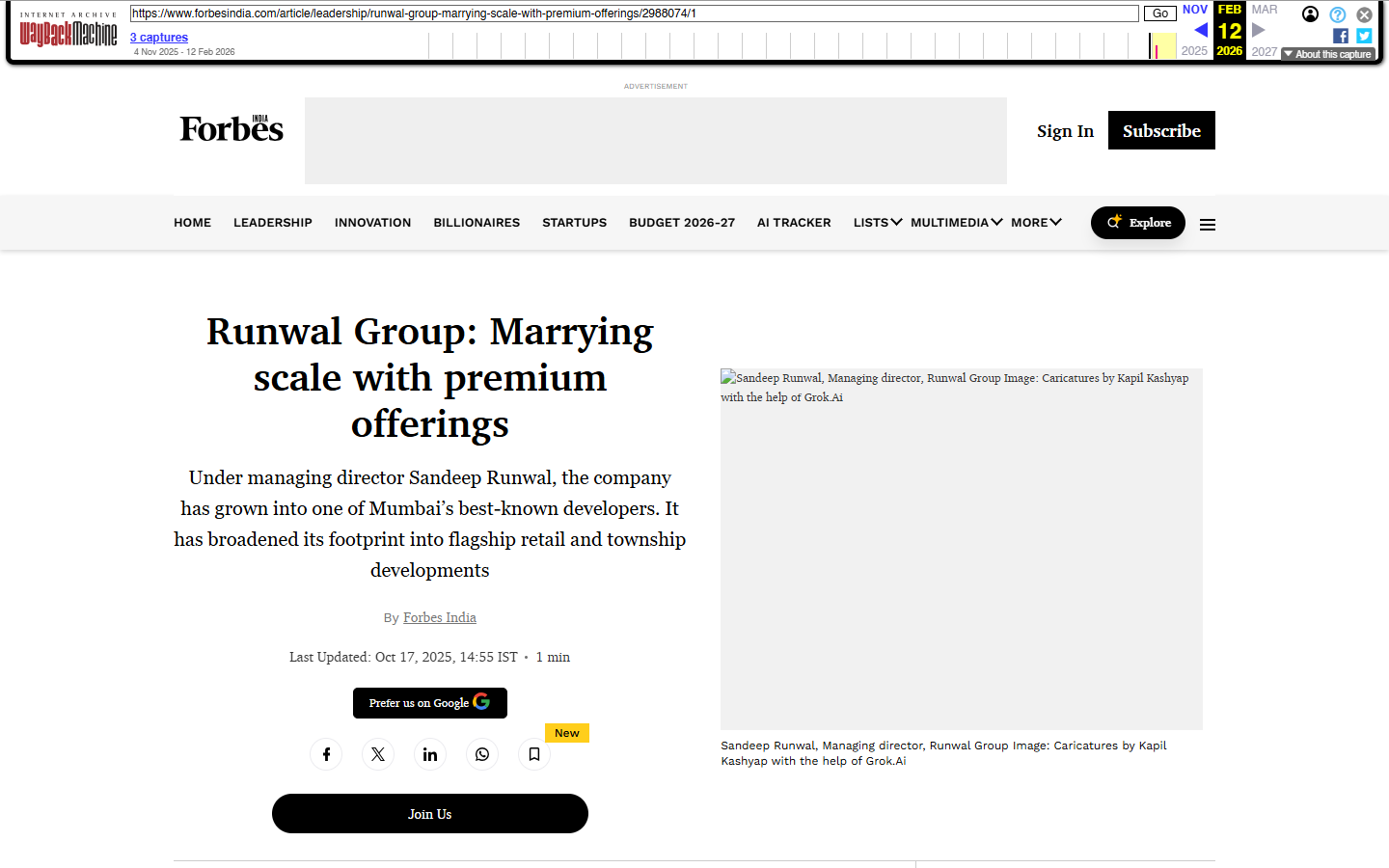The height and width of the screenshot is (868, 1389).
Task: Click the capture sparkline timeline graph
Action: (803, 45)
